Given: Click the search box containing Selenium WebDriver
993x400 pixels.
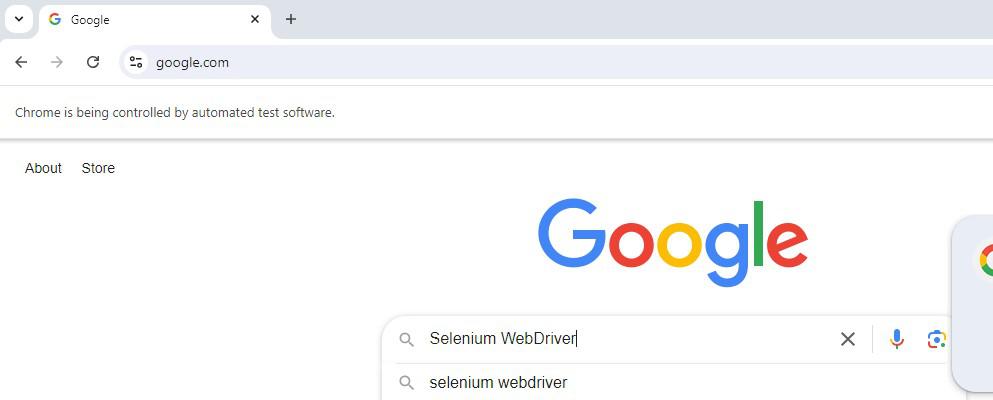Looking at the screenshot, I should 620,339.
